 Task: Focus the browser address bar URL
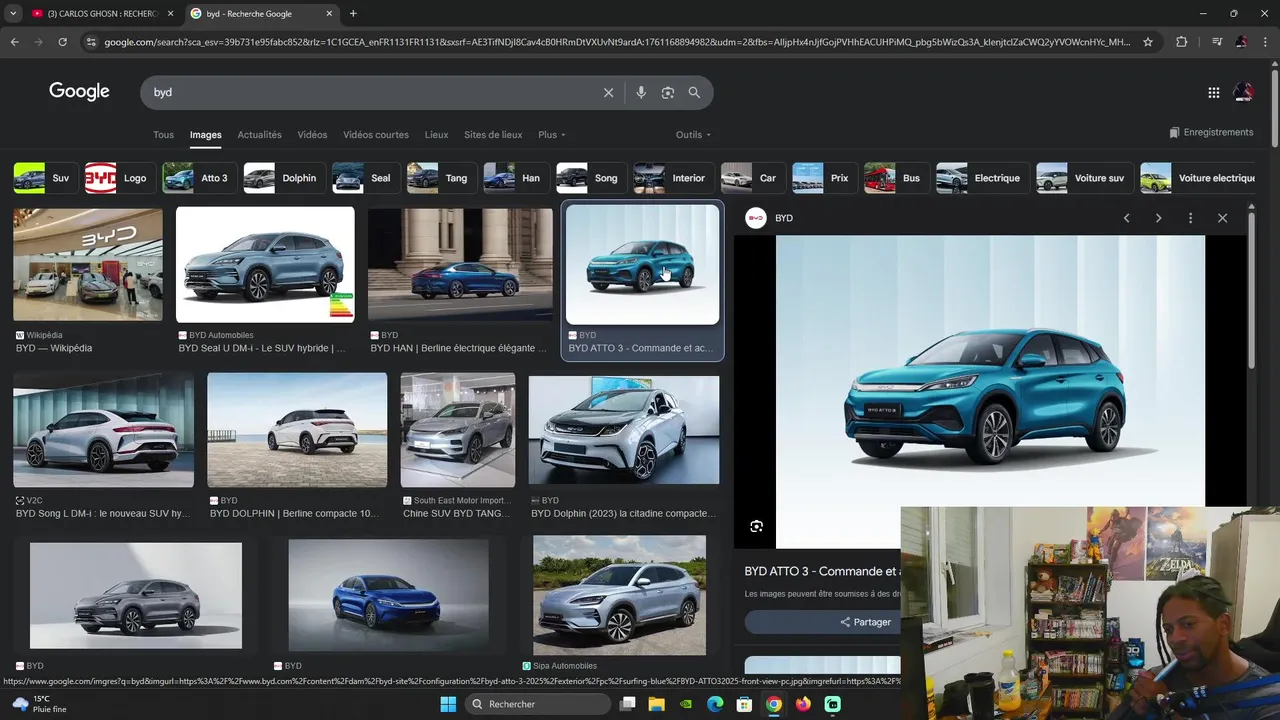pyautogui.click(x=618, y=42)
